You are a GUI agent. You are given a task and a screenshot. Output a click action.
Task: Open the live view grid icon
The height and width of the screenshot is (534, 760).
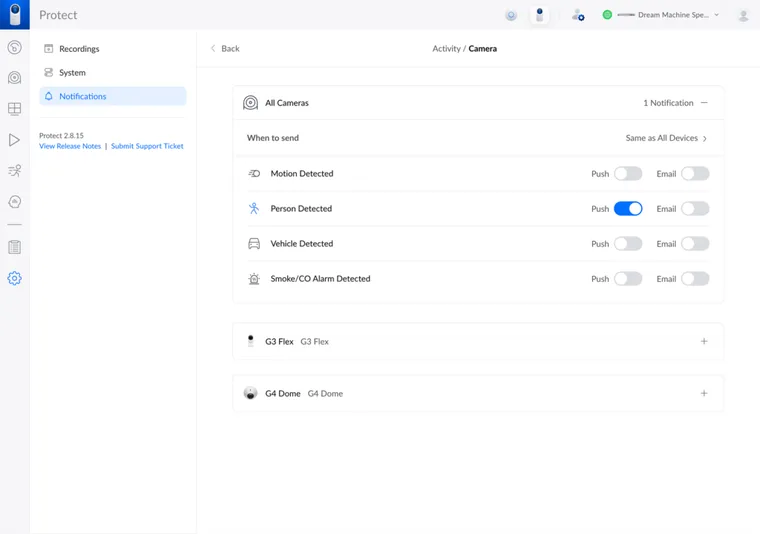click(x=15, y=109)
